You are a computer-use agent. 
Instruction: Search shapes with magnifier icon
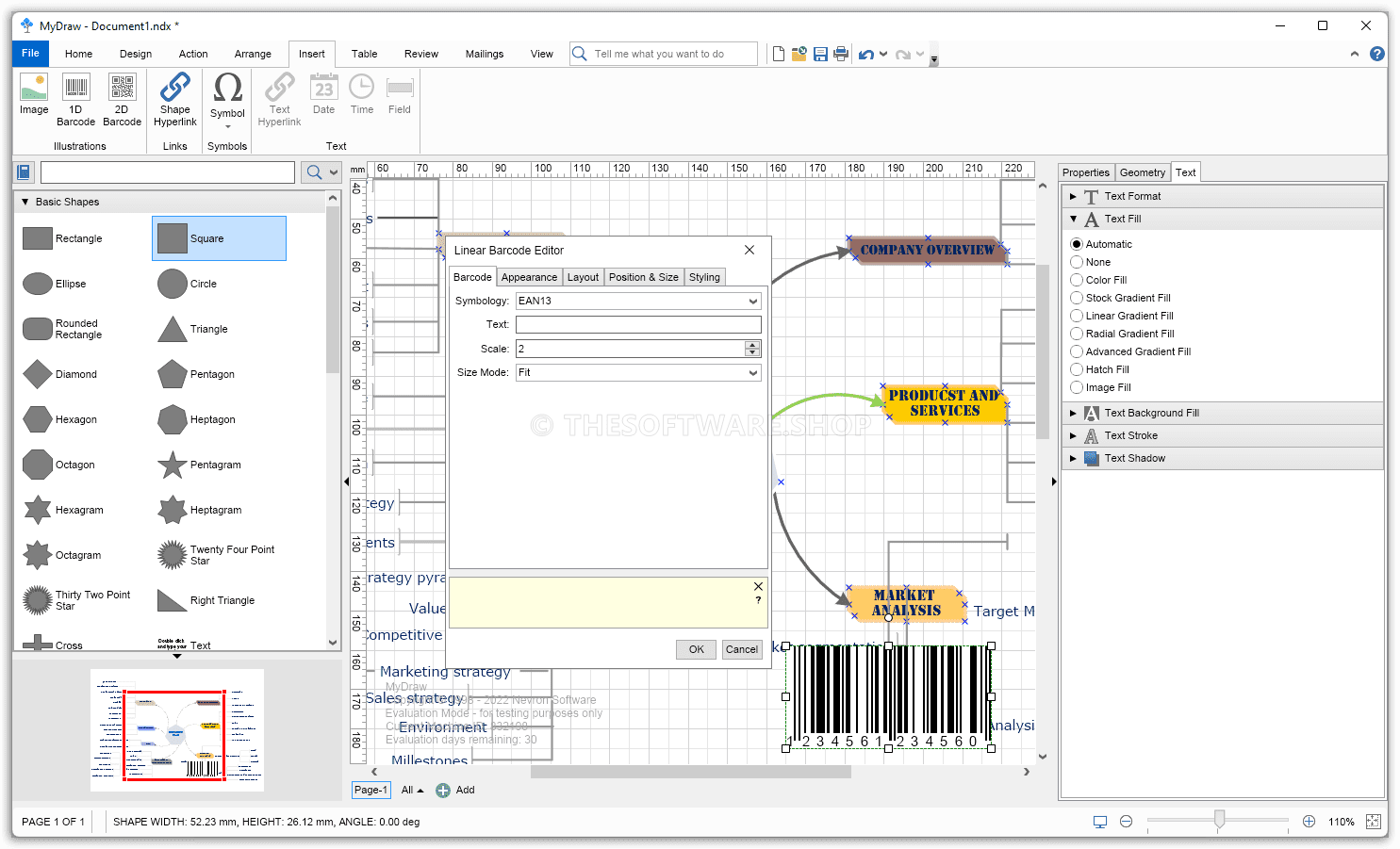pyautogui.click(x=314, y=172)
